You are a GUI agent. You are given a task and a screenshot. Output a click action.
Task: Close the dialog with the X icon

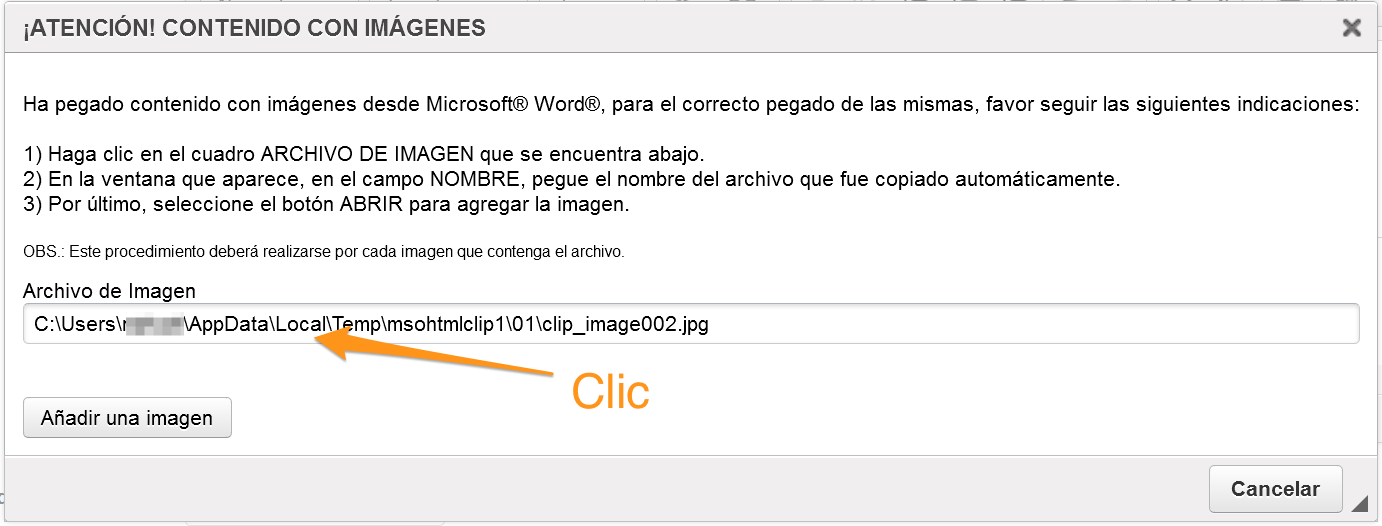pyautogui.click(x=1352, y=28)
